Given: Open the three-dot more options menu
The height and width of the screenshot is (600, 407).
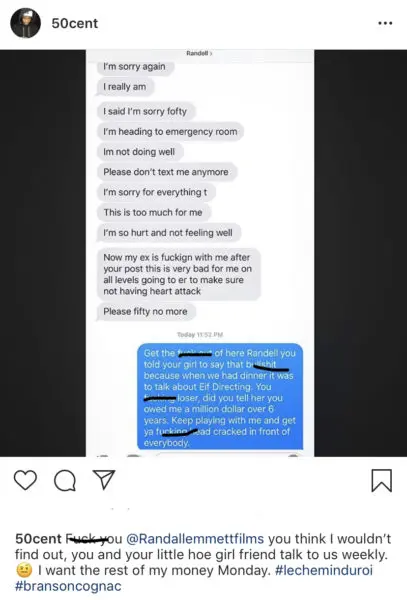Looking at the screenshot, I should 385,23.
